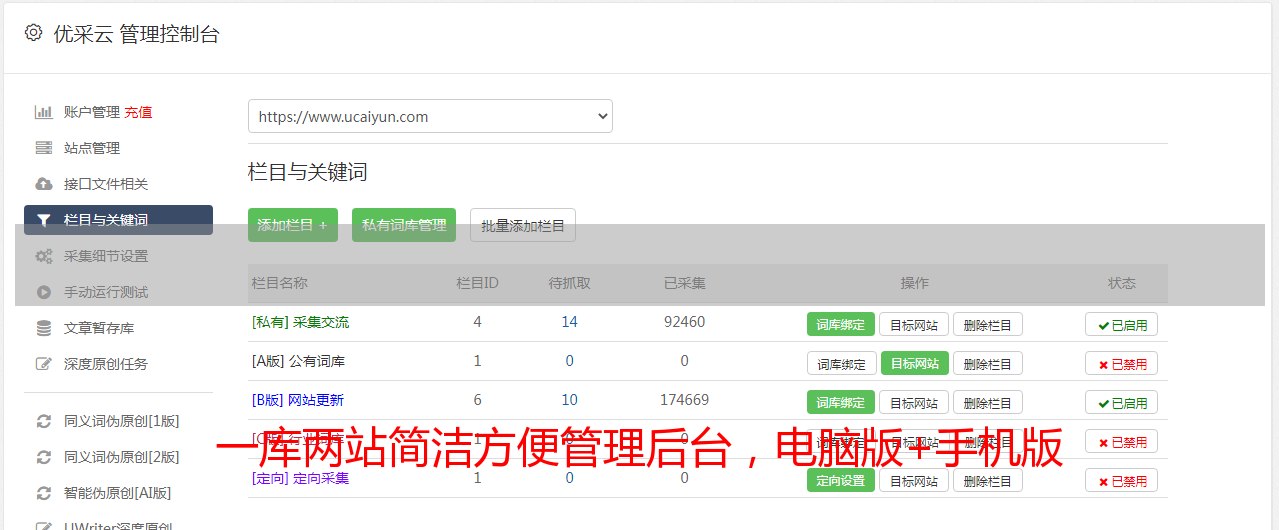The image size is (1279, 530).
Task: Toggle 已启用 status of 采集交流
Action: pyautogui.click(x=1122, y=324)
